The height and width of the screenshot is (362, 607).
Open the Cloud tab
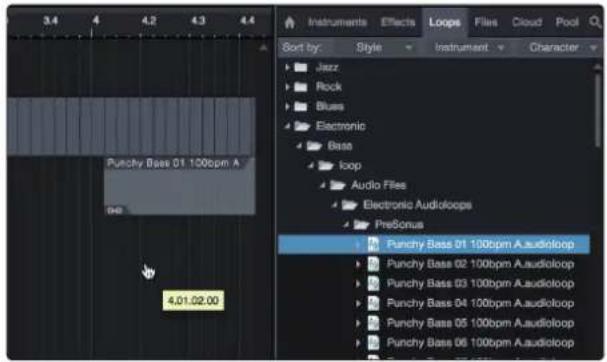(526, 22)
